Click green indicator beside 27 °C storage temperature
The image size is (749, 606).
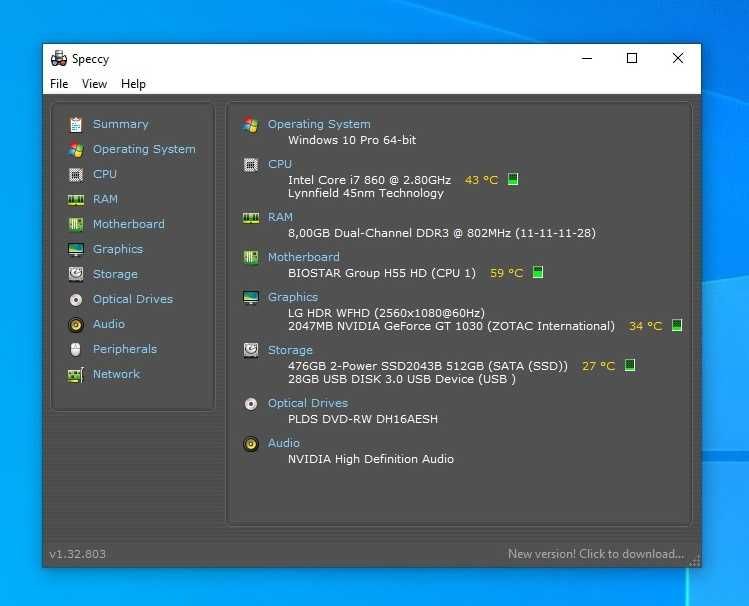tap(630, 365)
